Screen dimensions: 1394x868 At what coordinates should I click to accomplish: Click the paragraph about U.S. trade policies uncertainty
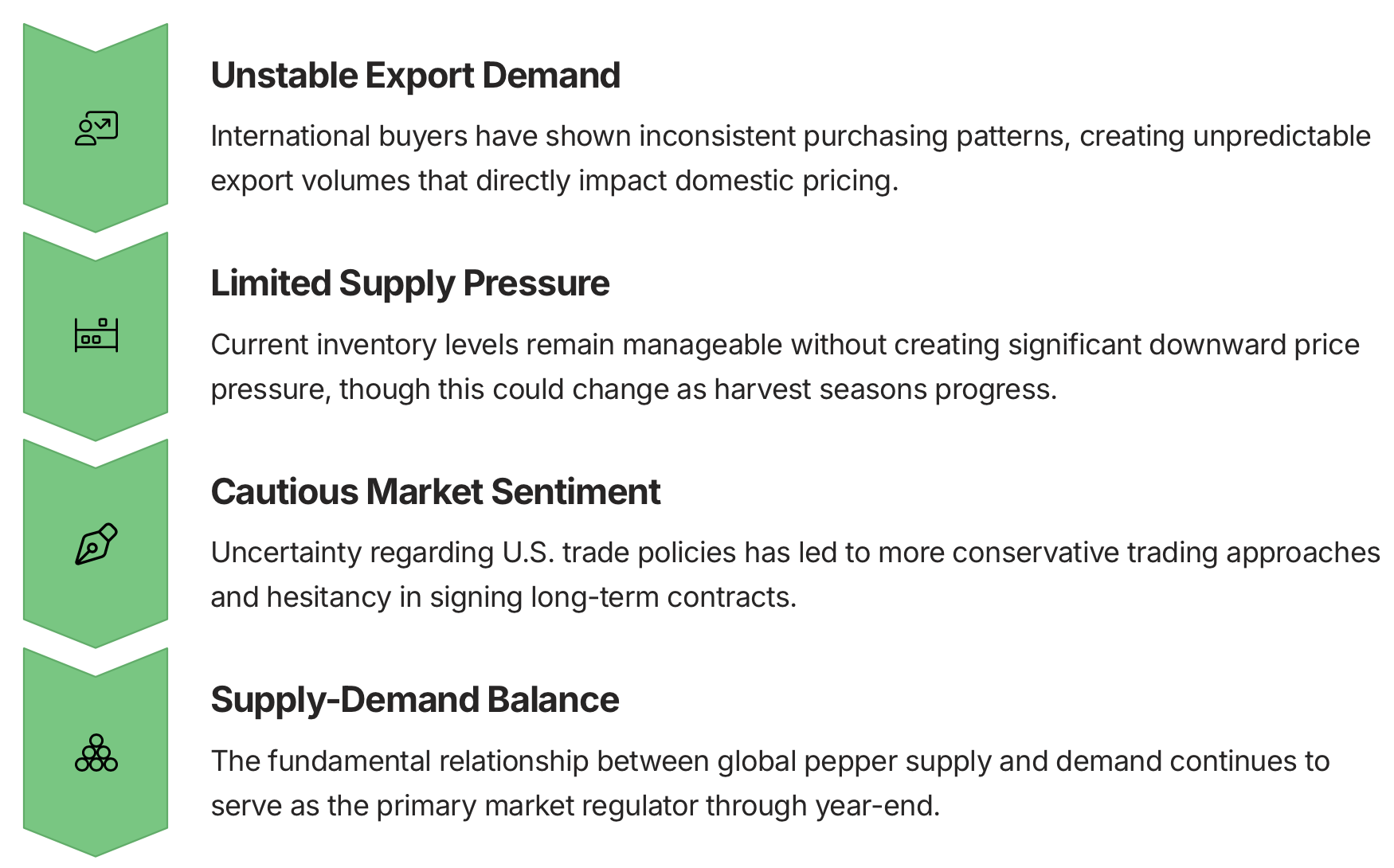coord(795,575)
